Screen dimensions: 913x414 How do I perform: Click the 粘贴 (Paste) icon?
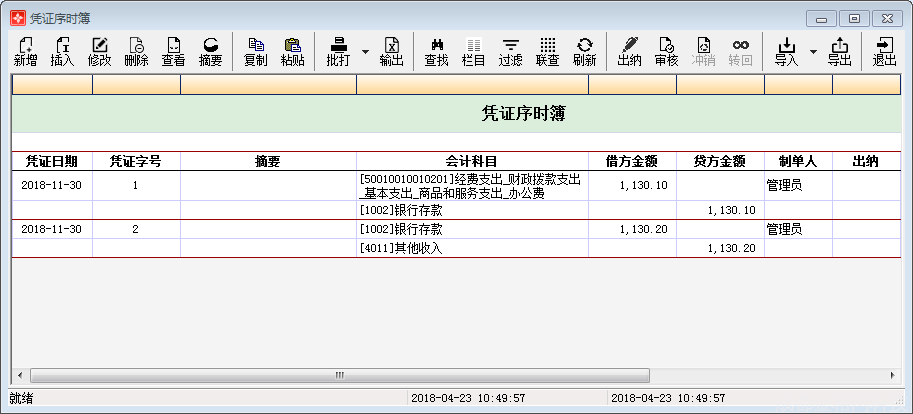pos(292,51)
